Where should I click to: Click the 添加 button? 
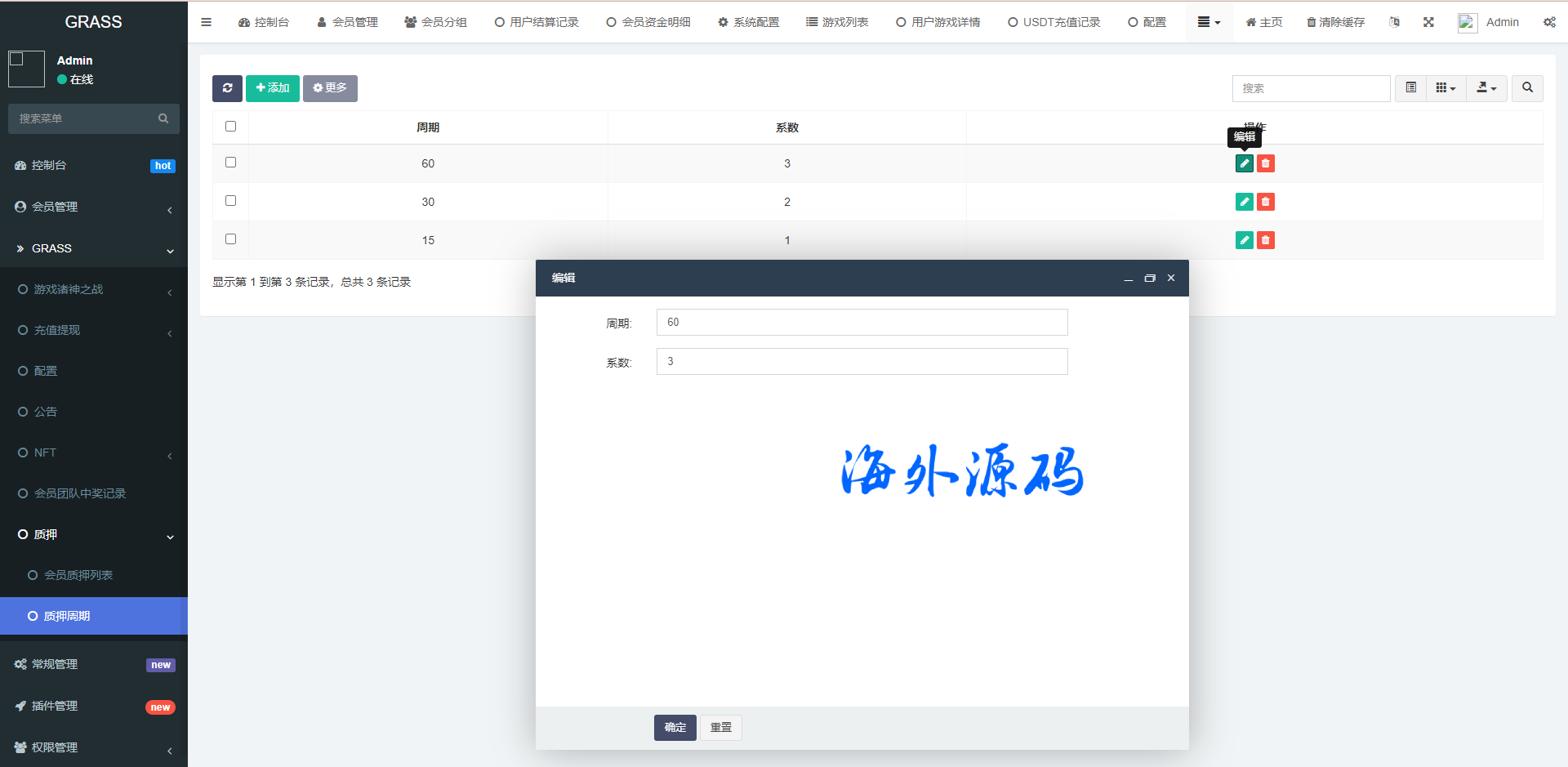click(x=273, y=88)
